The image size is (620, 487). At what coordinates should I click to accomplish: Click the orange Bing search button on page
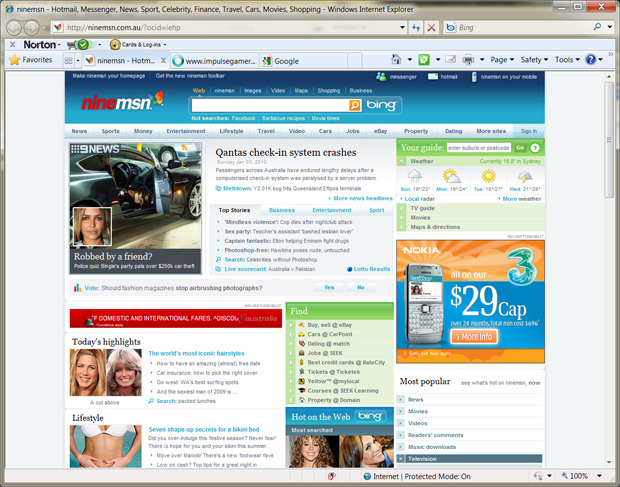tap(355, 105)
